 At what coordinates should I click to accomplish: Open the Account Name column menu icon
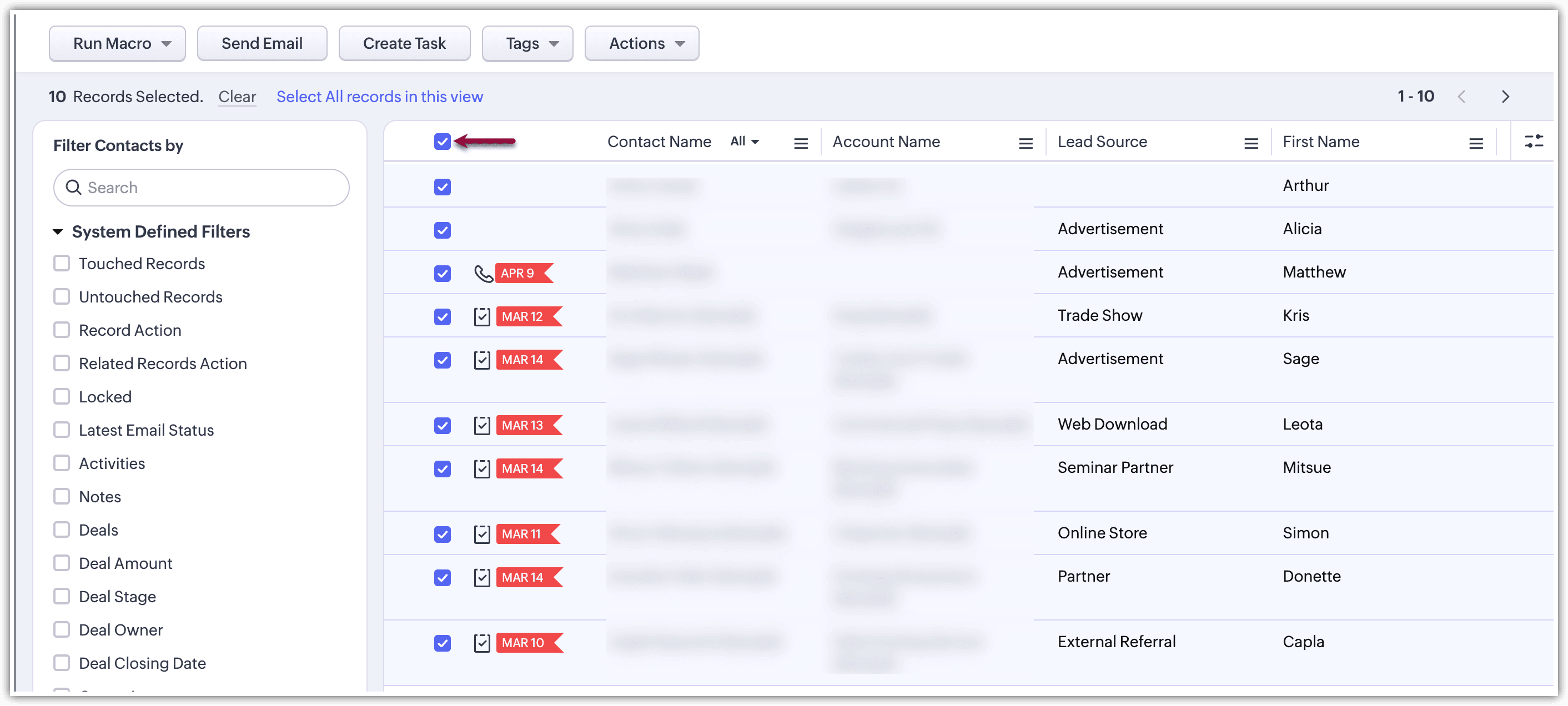click(1025, 143)
